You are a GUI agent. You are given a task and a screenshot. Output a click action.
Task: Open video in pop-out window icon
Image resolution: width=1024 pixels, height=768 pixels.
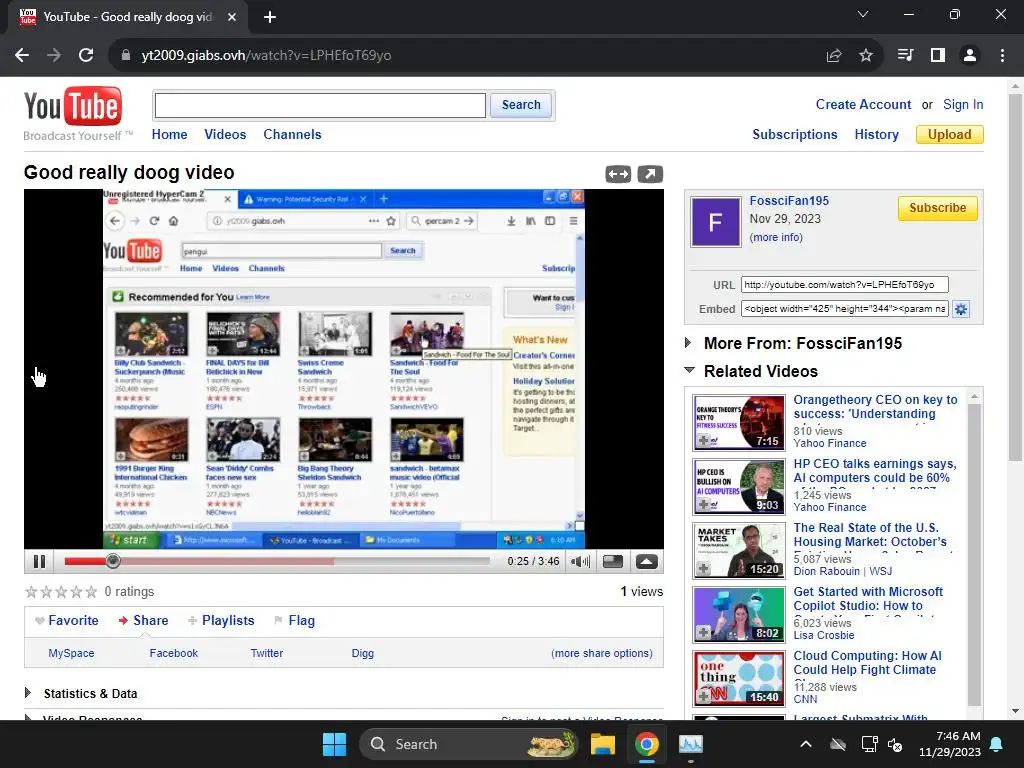pos(650,174)
